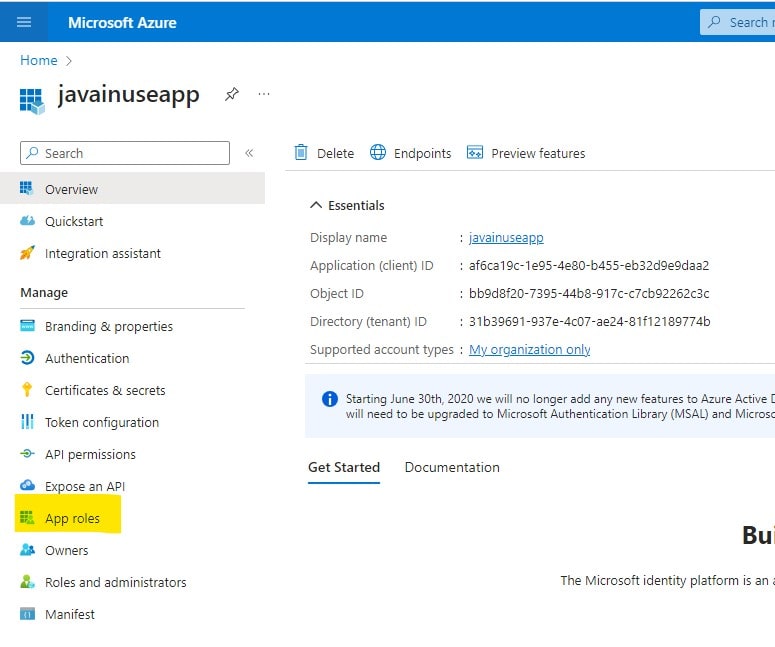775x647 pixels.
Task: Open Owners
Action: 66,551
